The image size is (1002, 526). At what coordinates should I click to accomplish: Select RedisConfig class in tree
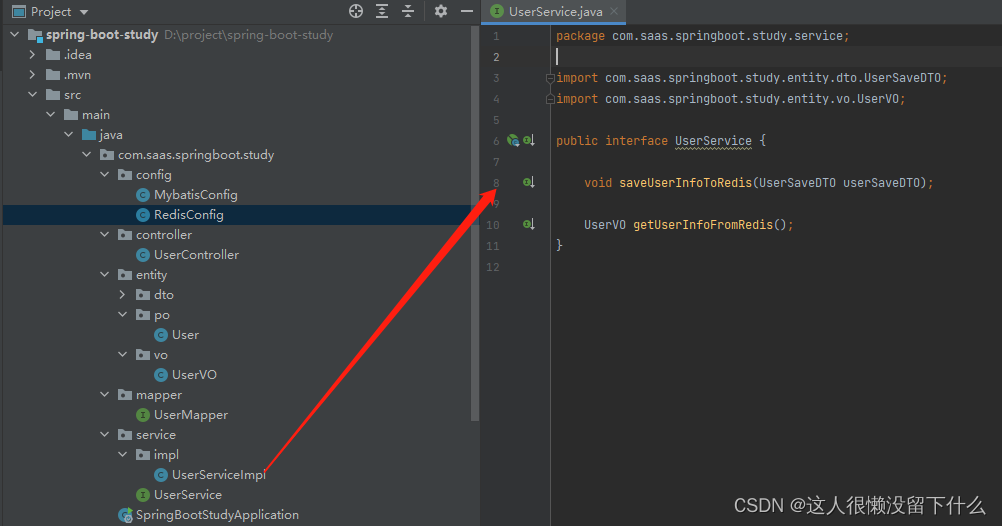[189, 215]
